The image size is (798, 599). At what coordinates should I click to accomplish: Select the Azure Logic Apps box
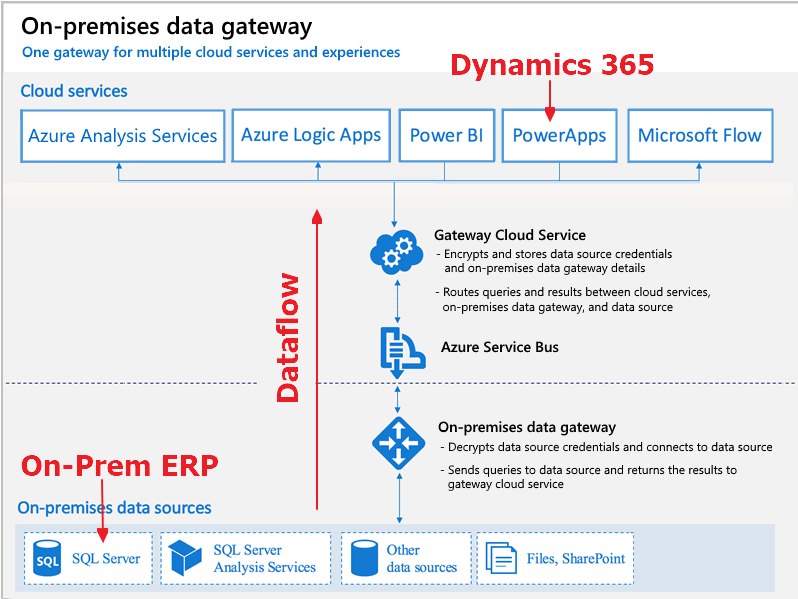[x=311, y=135]
